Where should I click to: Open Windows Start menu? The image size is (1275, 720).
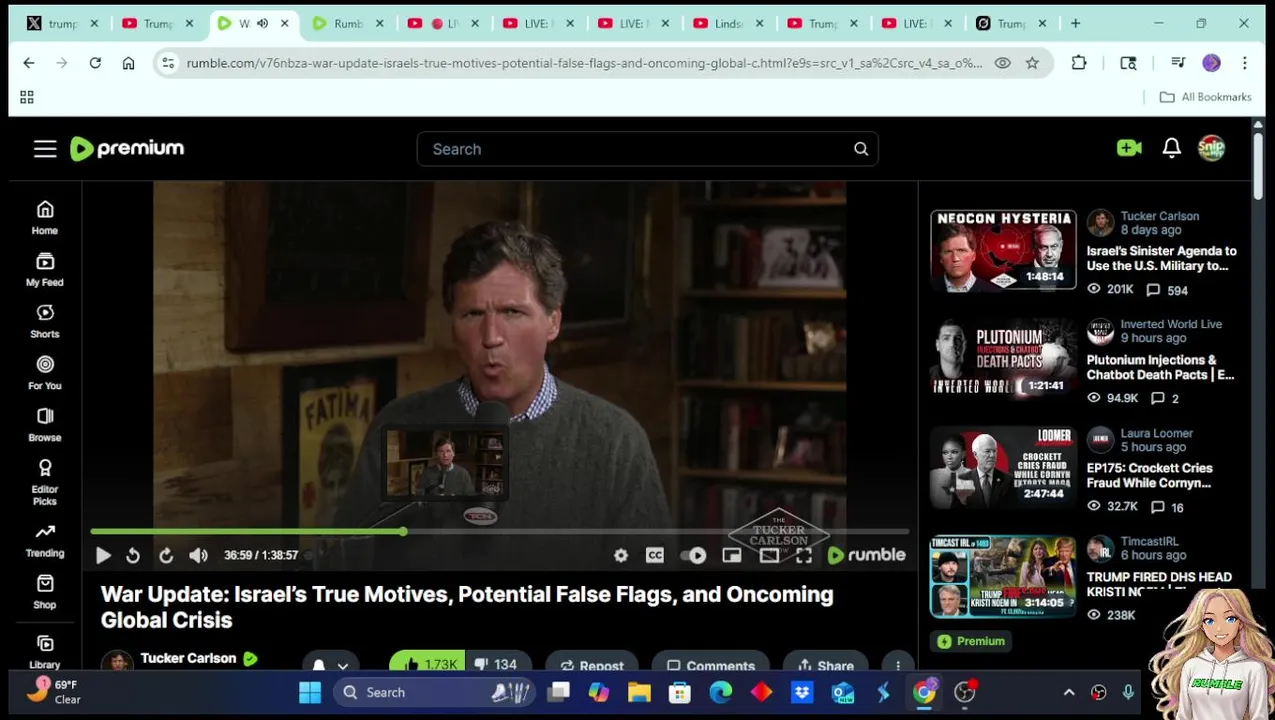pyautogui.click(x=310, y=692)
